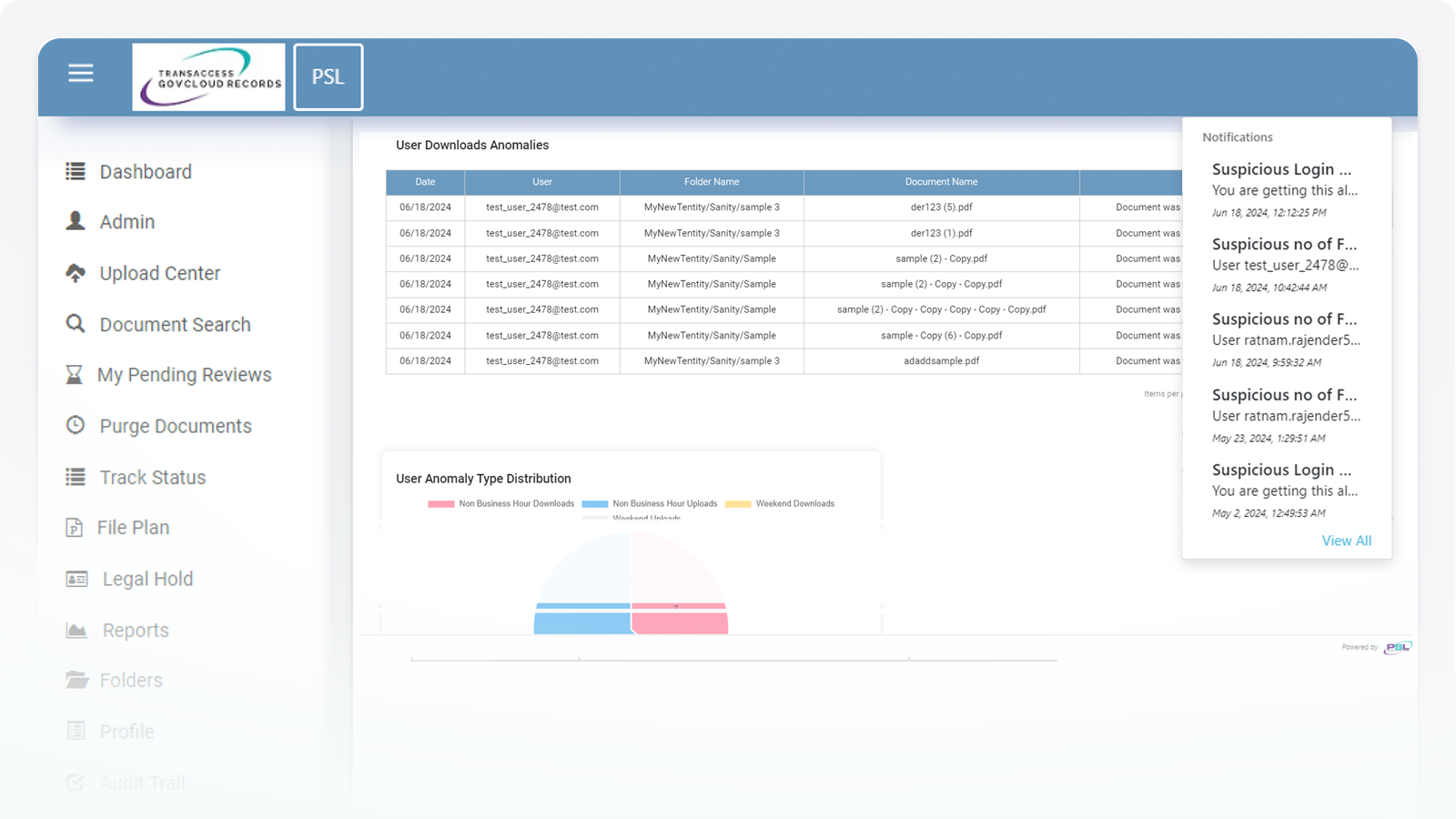The height and width of the screenshot is (819, 1456).
Task: Open Profile in sidebar
Action: tap(126, 732)
